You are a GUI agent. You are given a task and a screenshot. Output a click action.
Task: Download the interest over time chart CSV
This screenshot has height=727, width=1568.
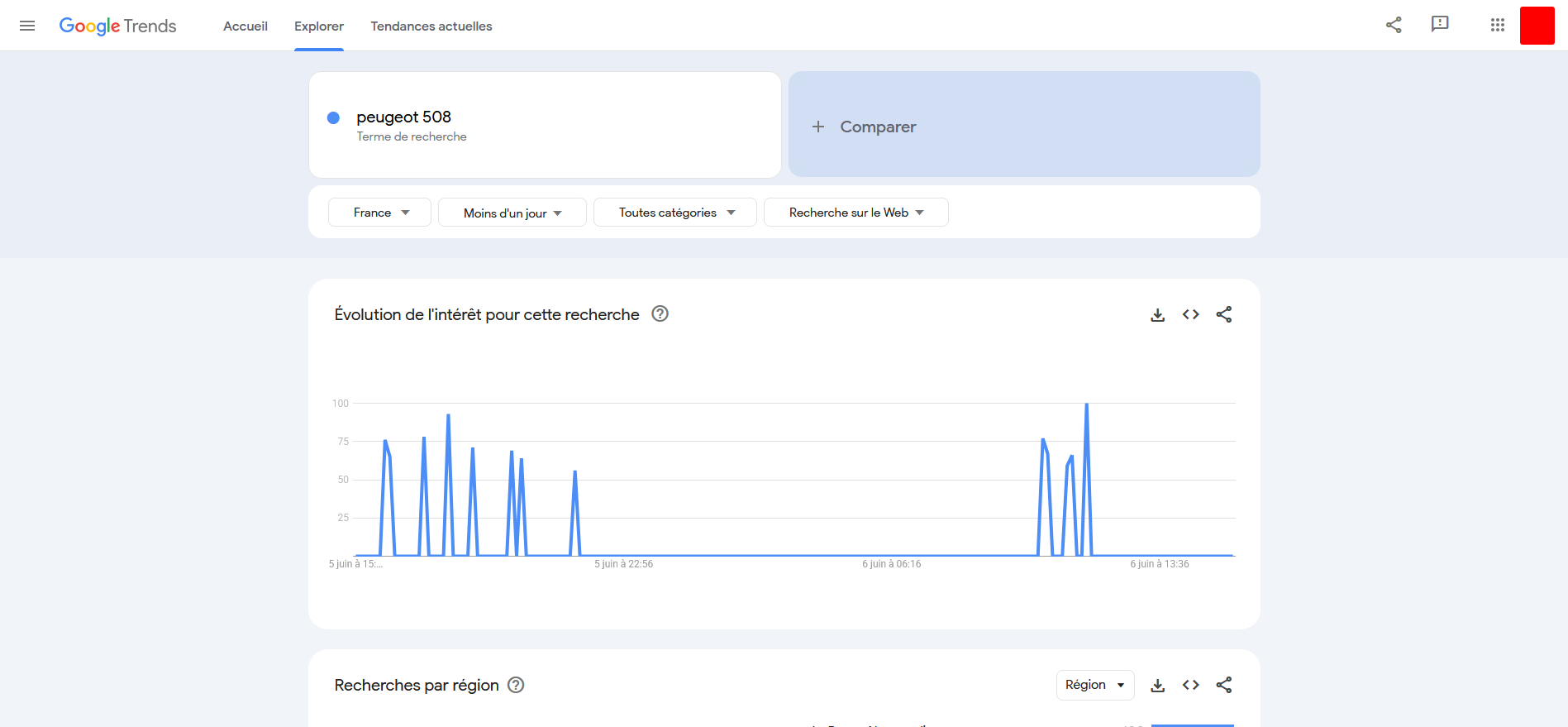pos(1158,314)
